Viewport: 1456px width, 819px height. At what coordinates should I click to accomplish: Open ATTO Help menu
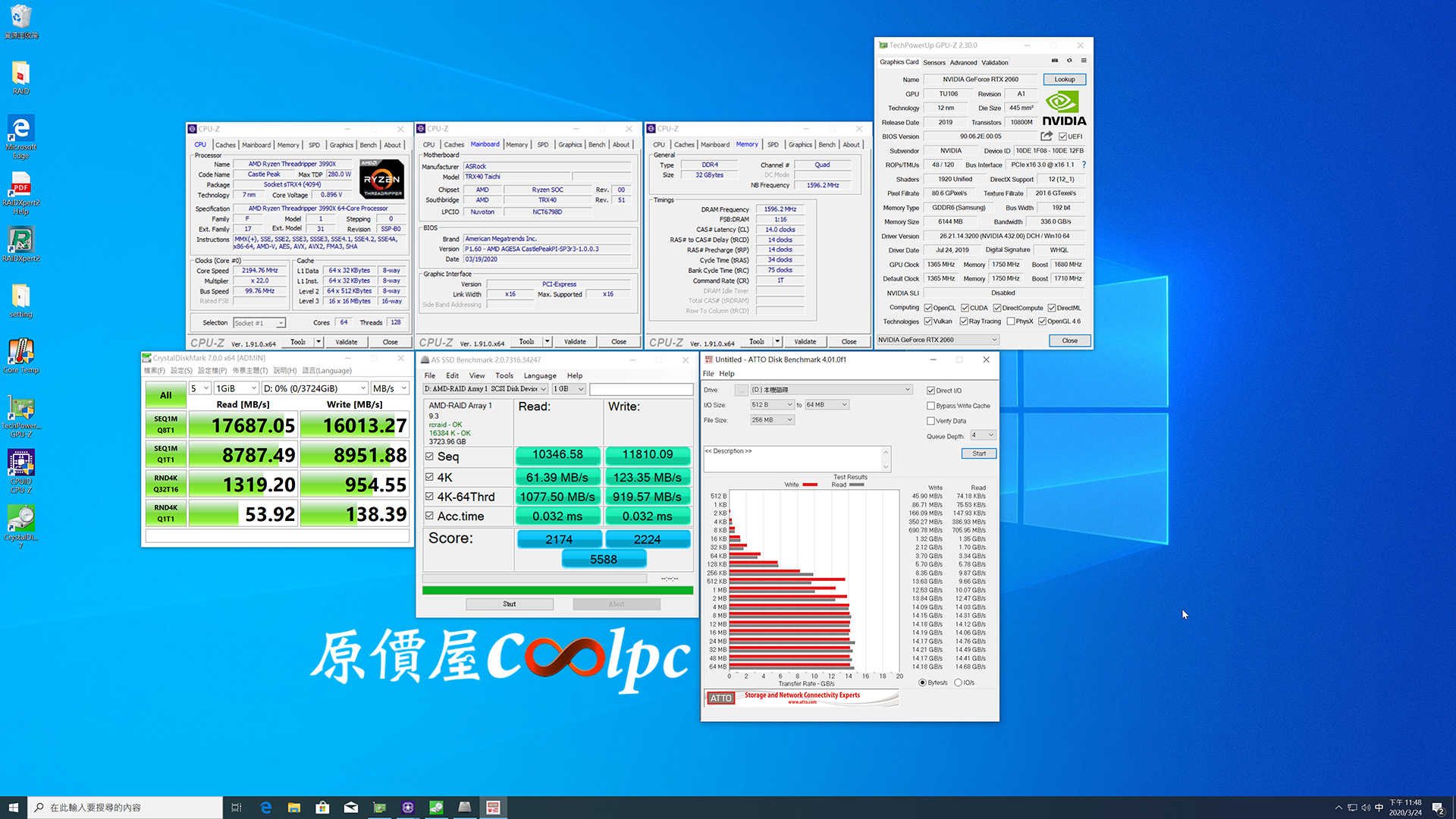click(726, 374)
